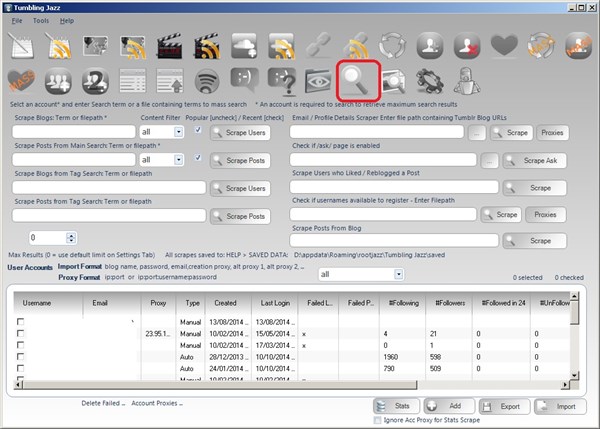Sort accounts by Last Login column header

[x=275, y=303]
